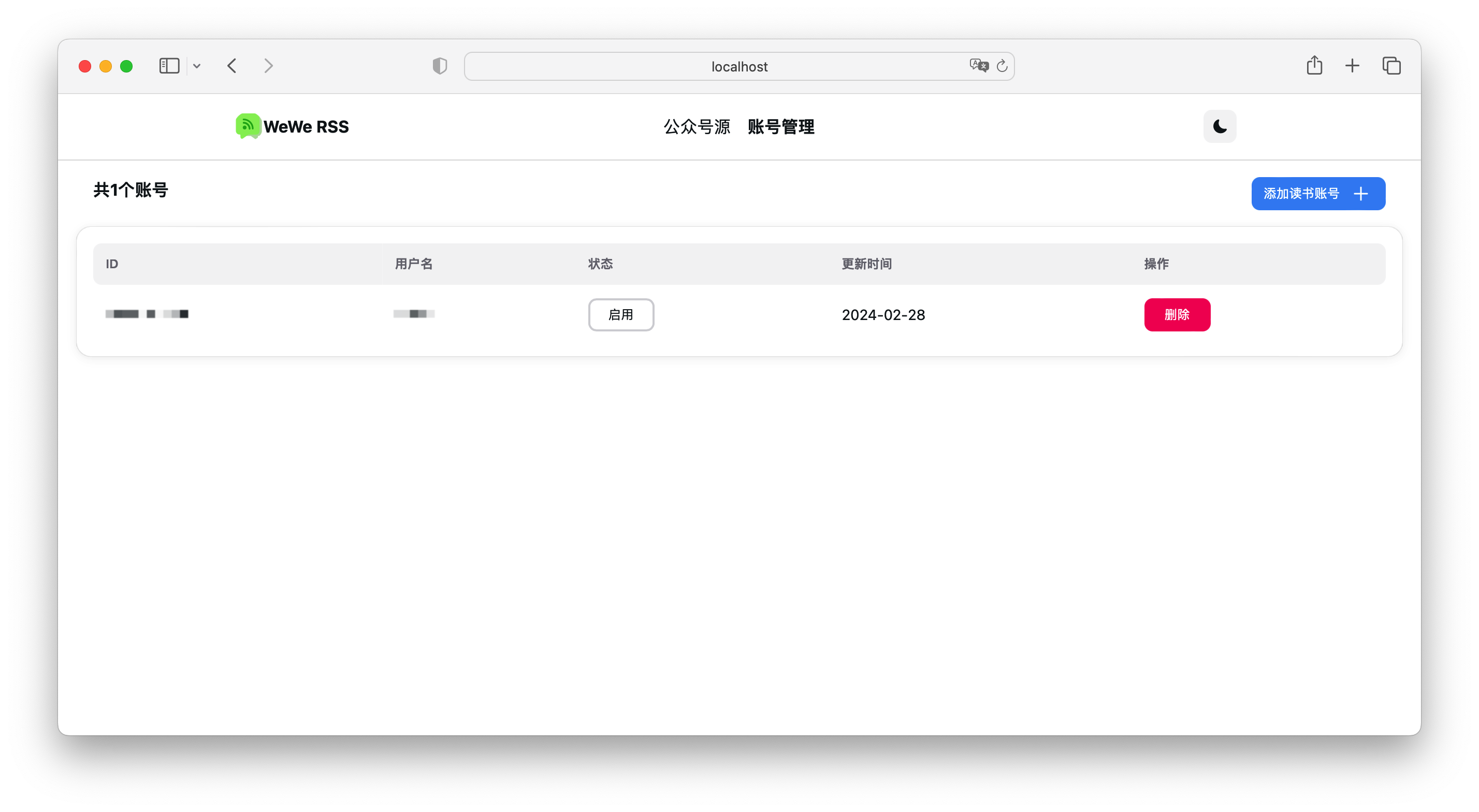Open the 用户名 column header
The image size is (1479, 812).
coord(413,264)
